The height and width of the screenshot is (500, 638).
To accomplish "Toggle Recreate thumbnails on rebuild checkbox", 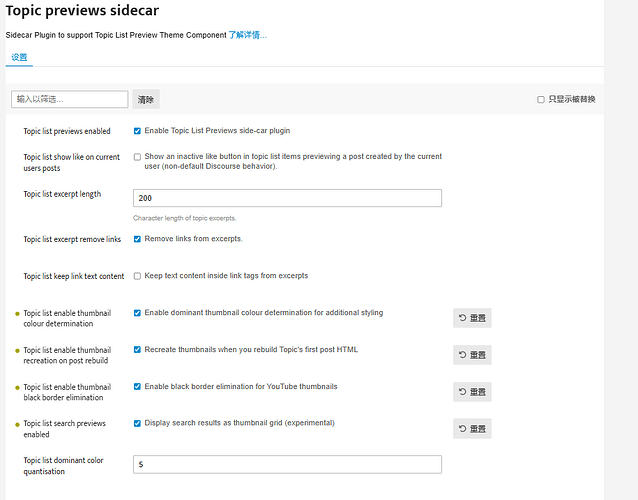I will [x=138, y=350].
